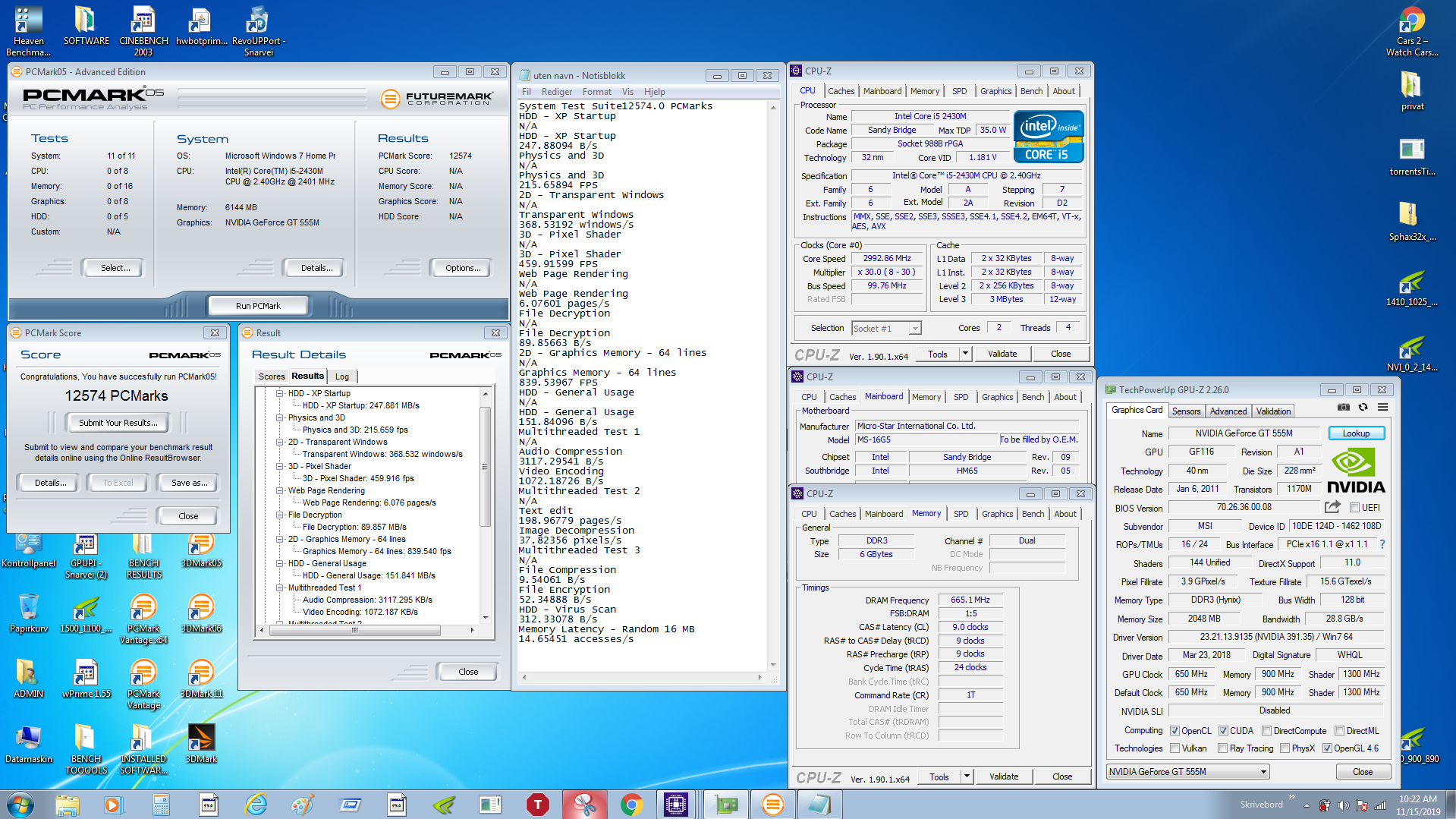Click the CPU-Z taskbar icon
The image size is (1456, 819).
675,805
